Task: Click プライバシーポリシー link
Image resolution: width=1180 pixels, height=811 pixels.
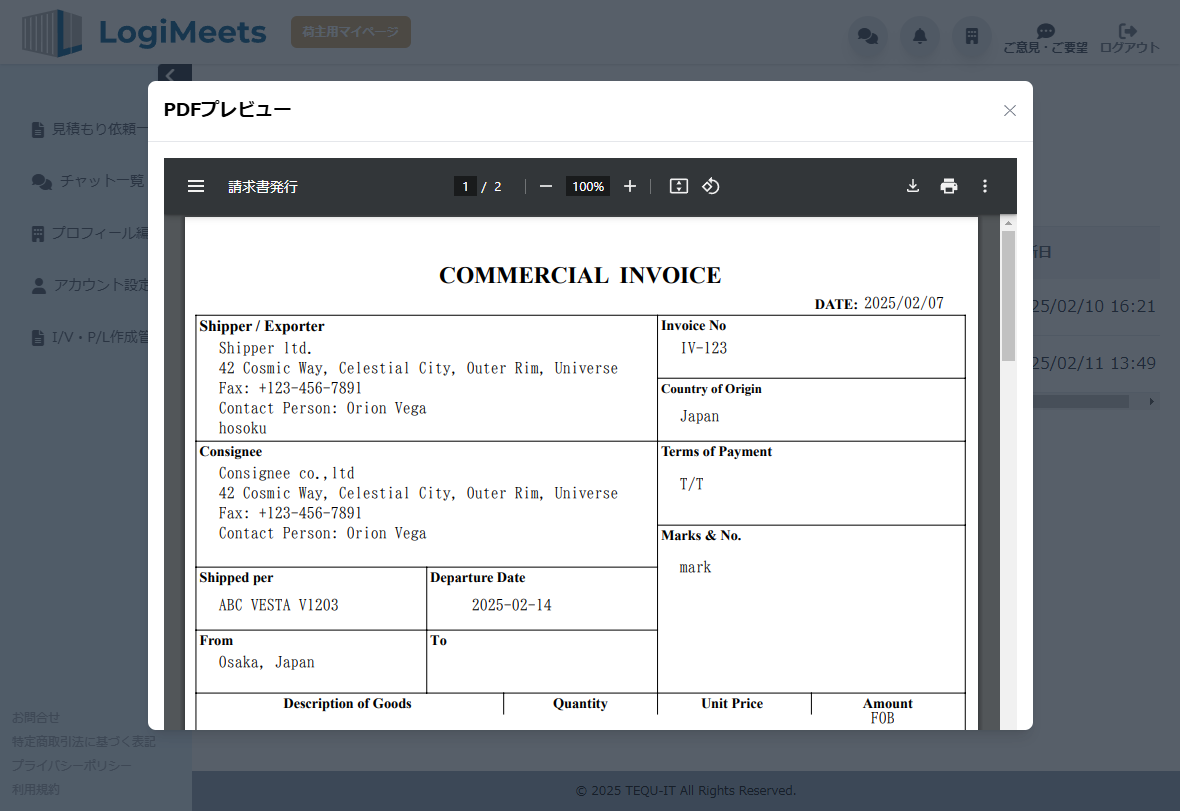Action: pos(71,765)
